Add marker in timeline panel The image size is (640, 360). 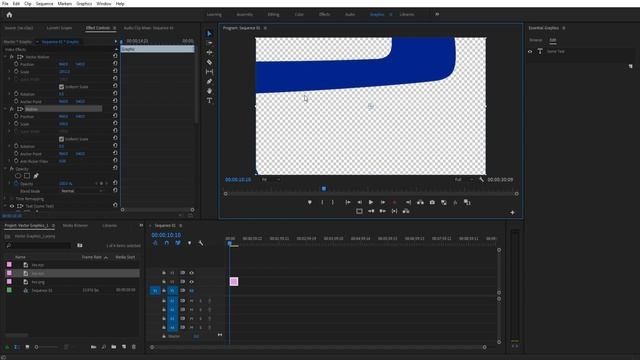tap(189, 243)
